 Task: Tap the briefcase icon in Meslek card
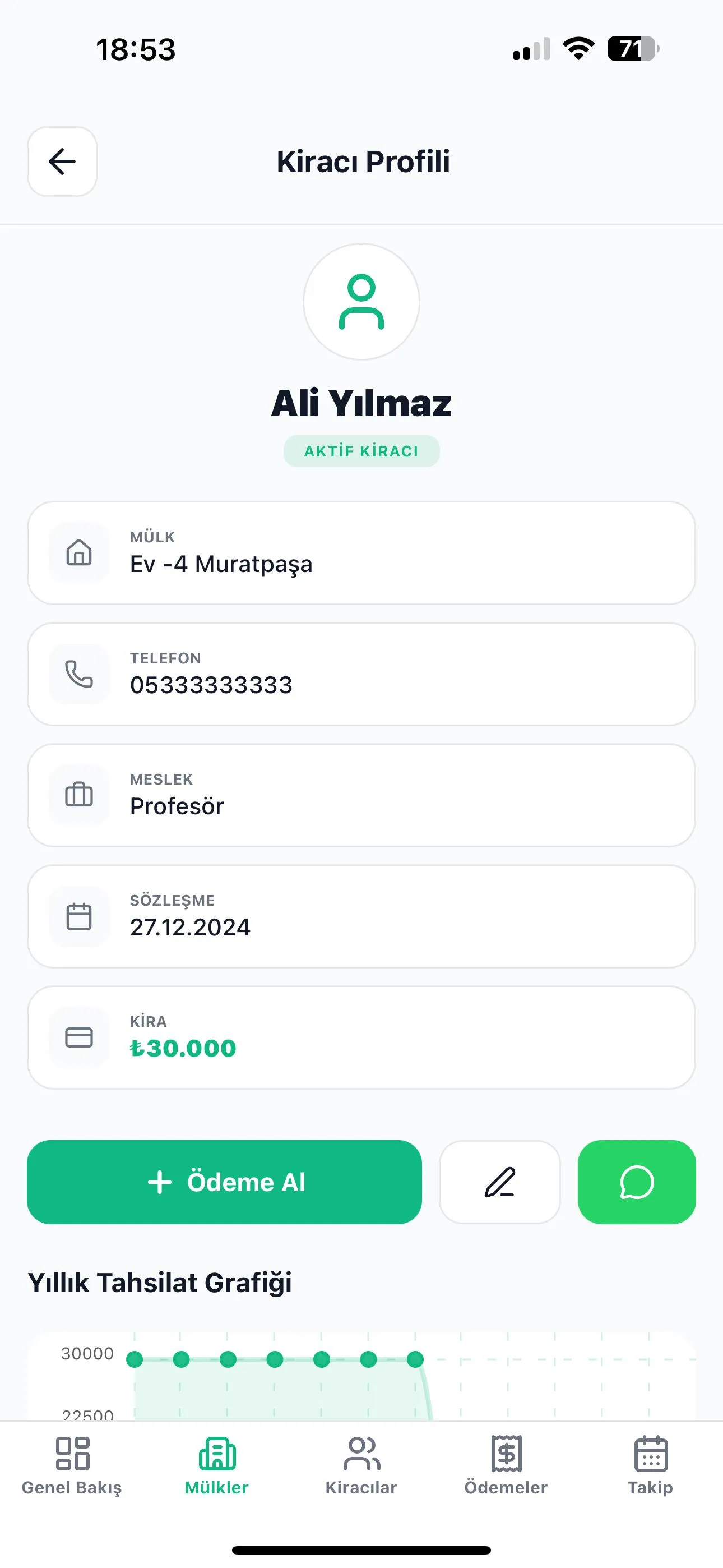[x=79, y=795]
